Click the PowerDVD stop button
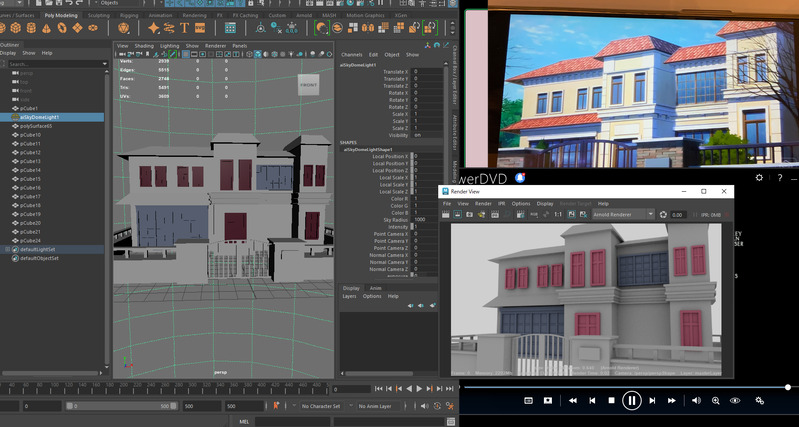 [611, 400]
